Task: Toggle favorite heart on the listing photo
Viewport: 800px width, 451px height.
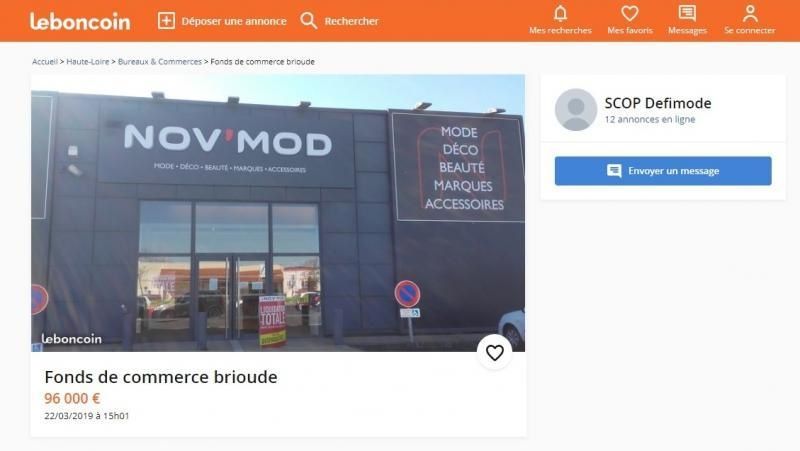Action: point(494,353)
